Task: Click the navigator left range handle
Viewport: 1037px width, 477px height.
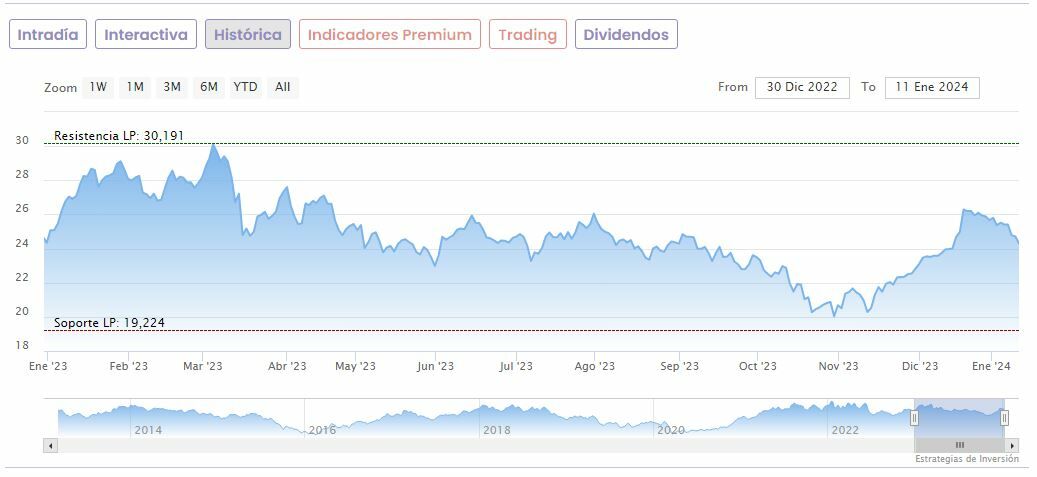Action: pyautogui.click(x=914, y=418)
